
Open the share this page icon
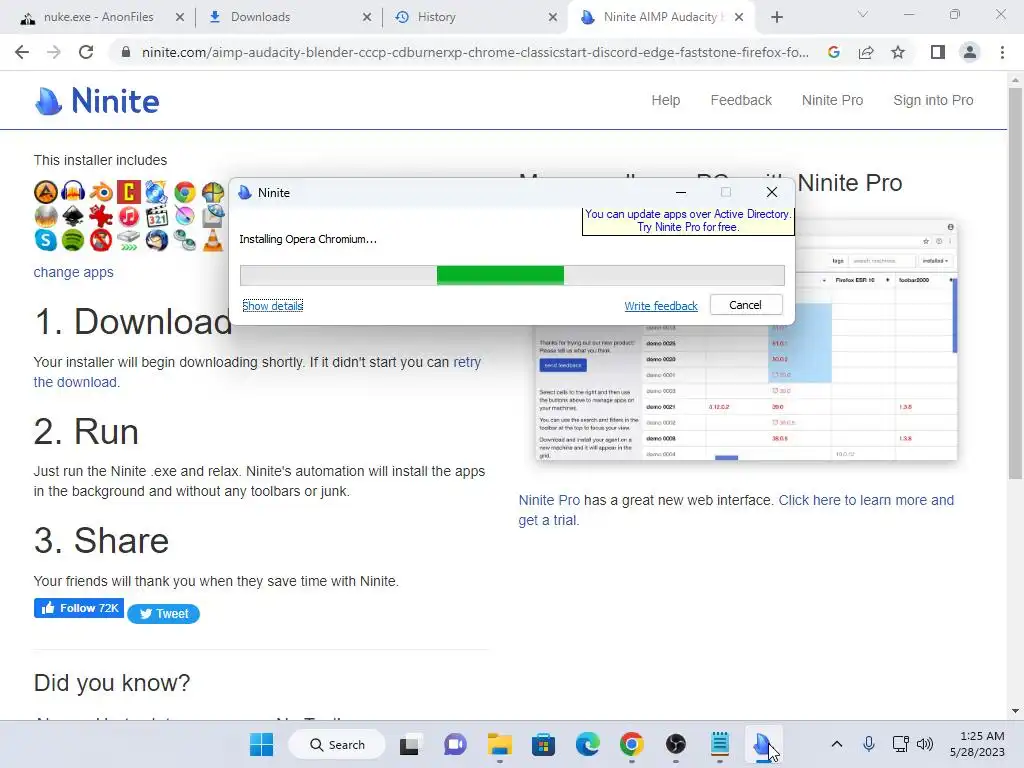(x=866, y=52)
